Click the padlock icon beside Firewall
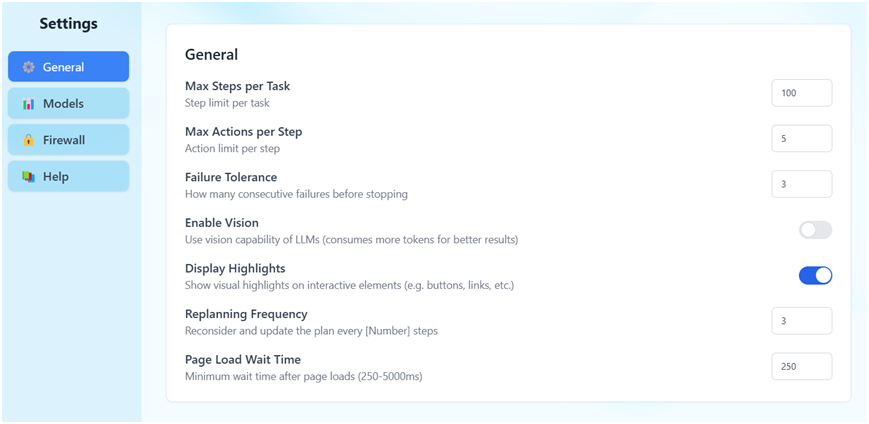 (28, 140)
